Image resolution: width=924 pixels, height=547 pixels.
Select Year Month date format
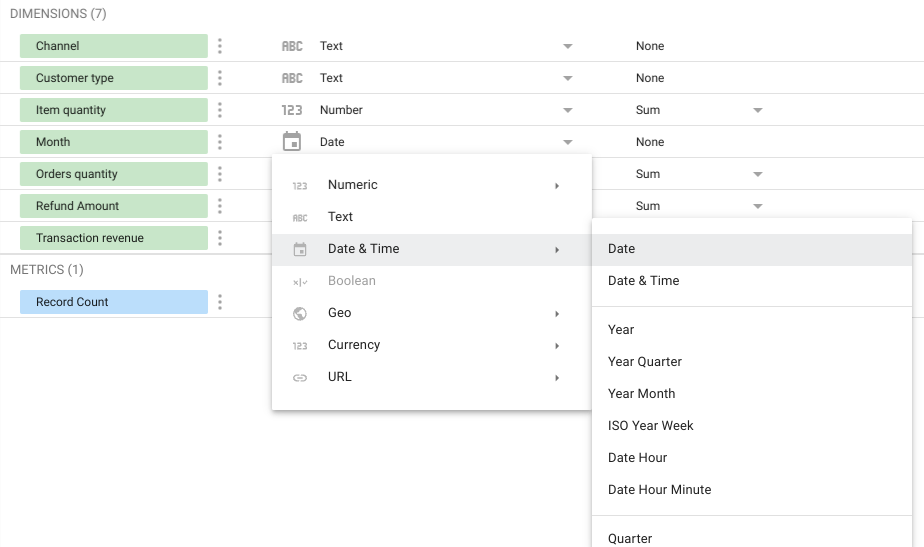click(641, 394)
